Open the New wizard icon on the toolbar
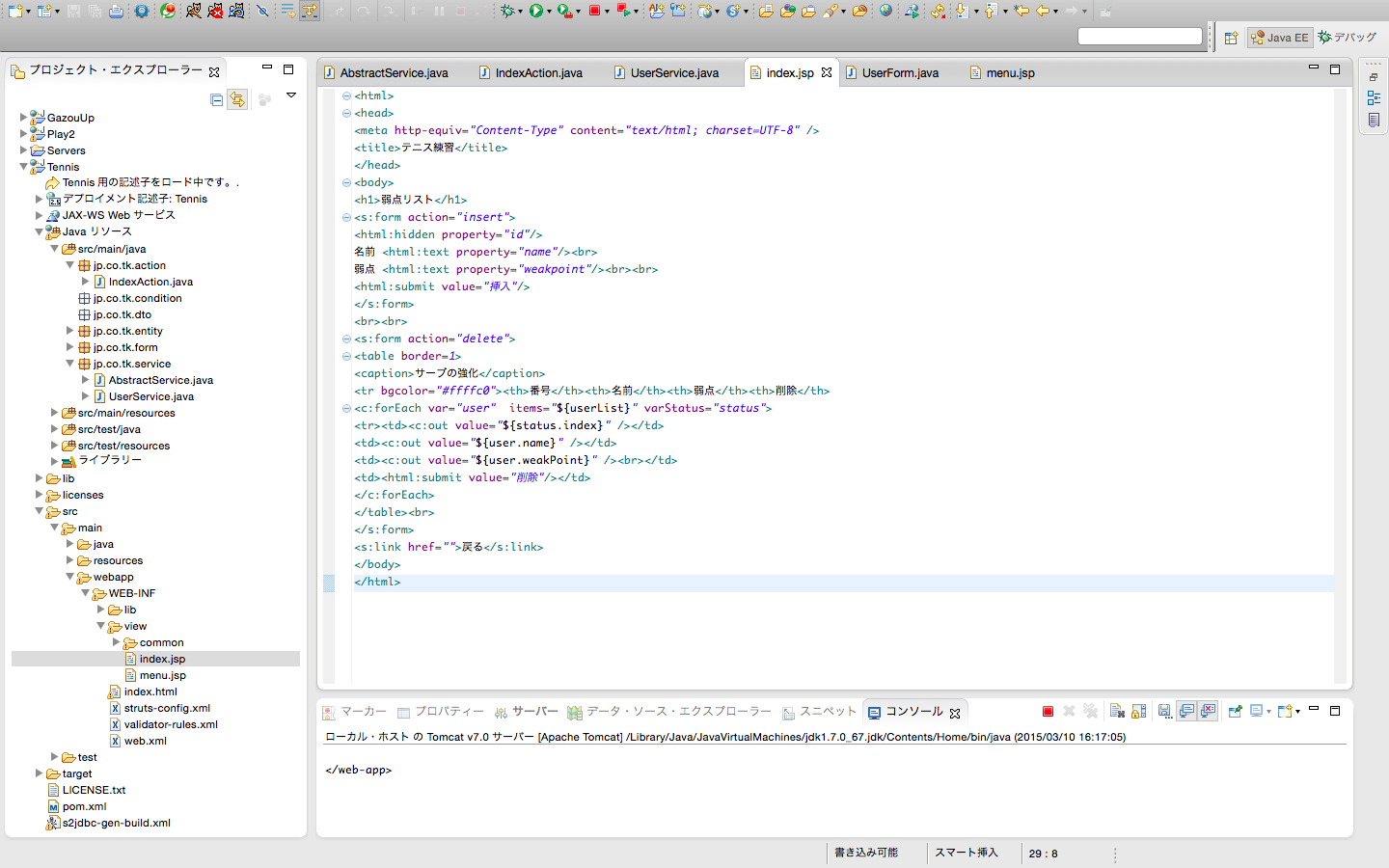This screenshot has width=1389, height=868. click(14, 13)
